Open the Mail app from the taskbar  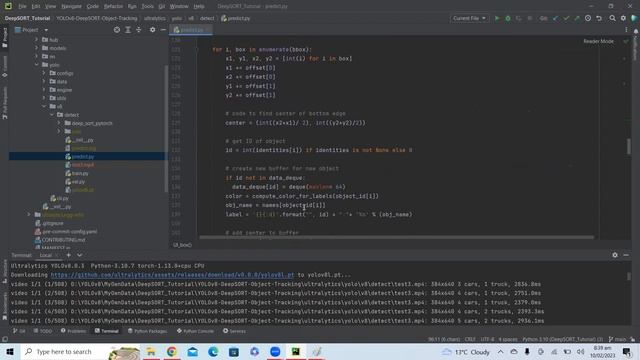coord(192,351)
